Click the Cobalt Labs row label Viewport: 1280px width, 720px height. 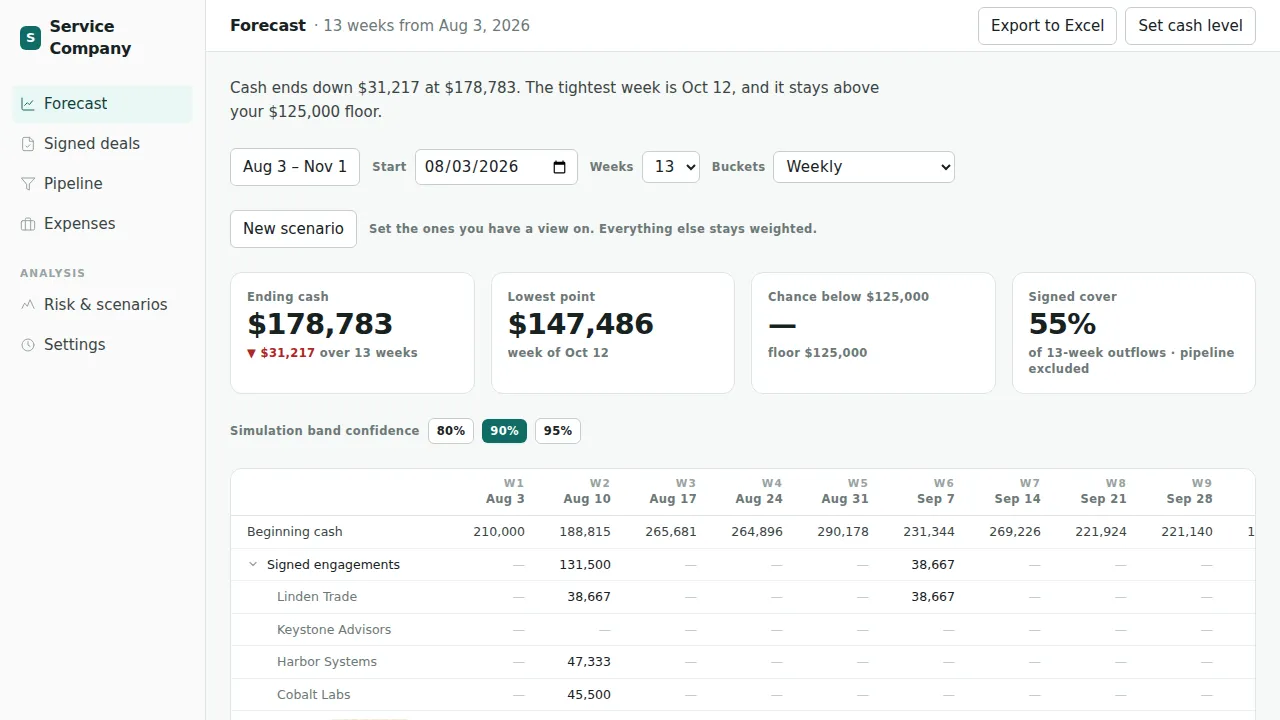coord(314,695)
